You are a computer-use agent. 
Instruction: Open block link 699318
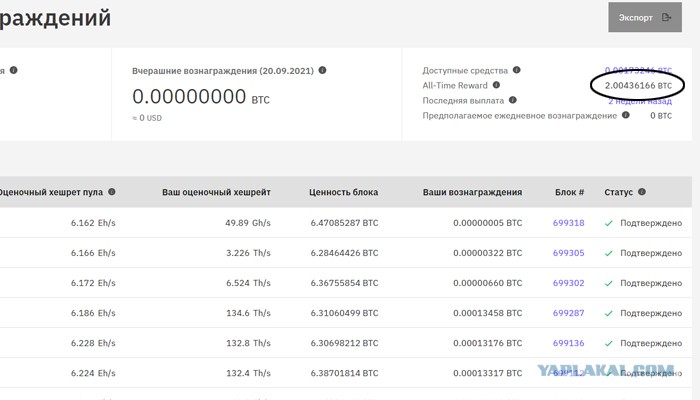click(568, 223)
